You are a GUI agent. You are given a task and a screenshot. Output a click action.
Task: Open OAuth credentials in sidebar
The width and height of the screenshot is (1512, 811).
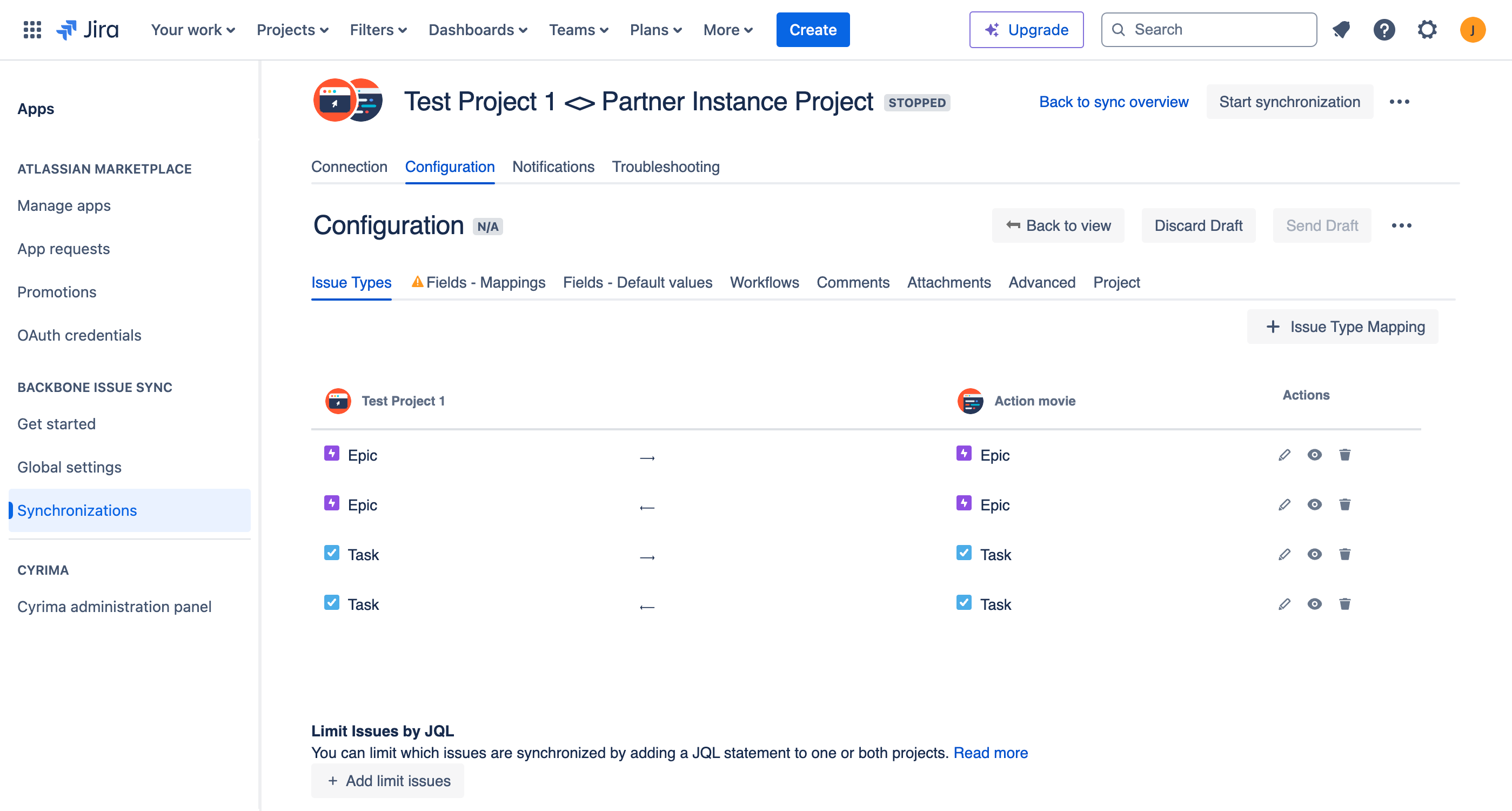point(79,335)
